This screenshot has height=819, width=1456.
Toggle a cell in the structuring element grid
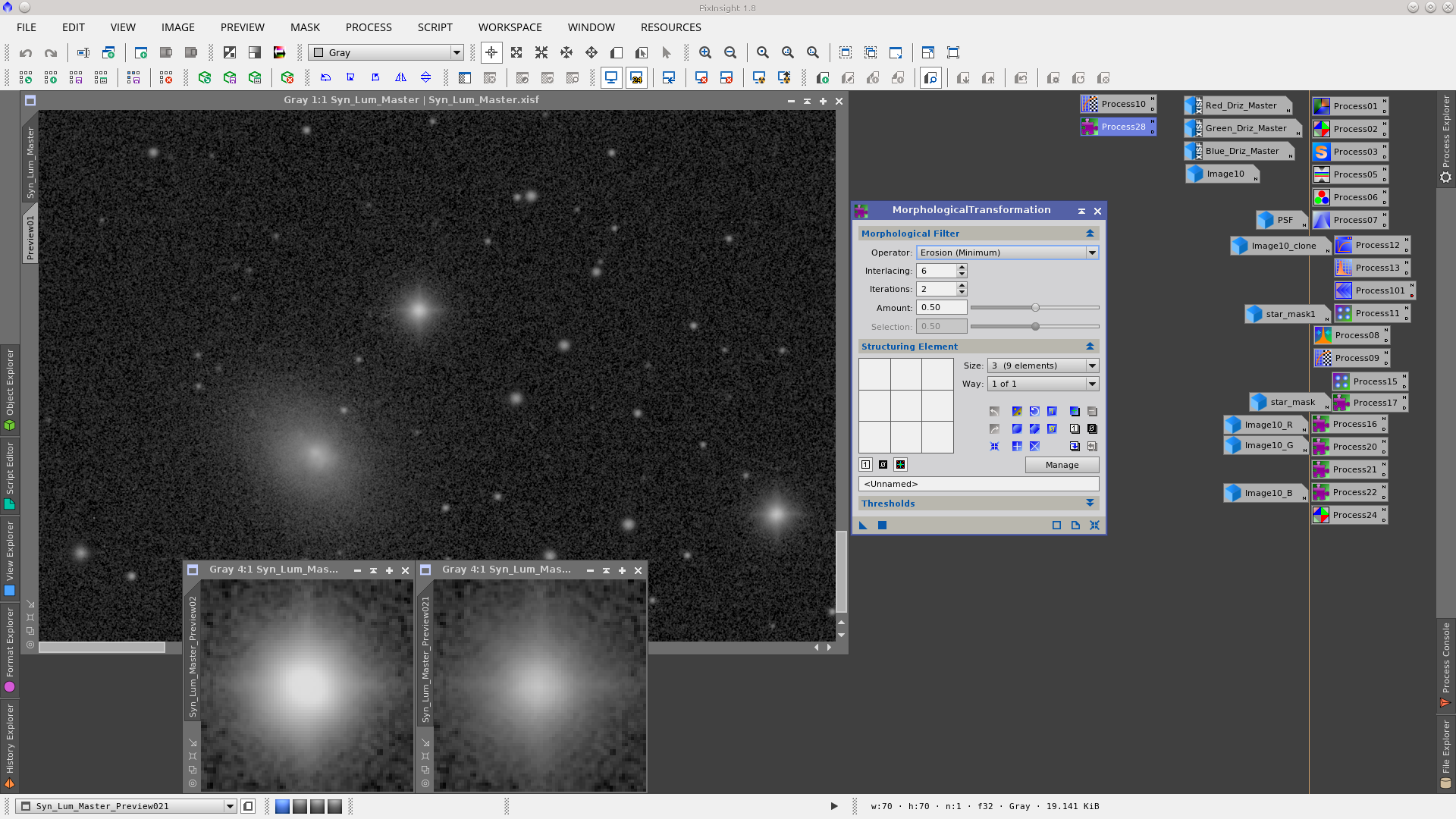point(905,406)
